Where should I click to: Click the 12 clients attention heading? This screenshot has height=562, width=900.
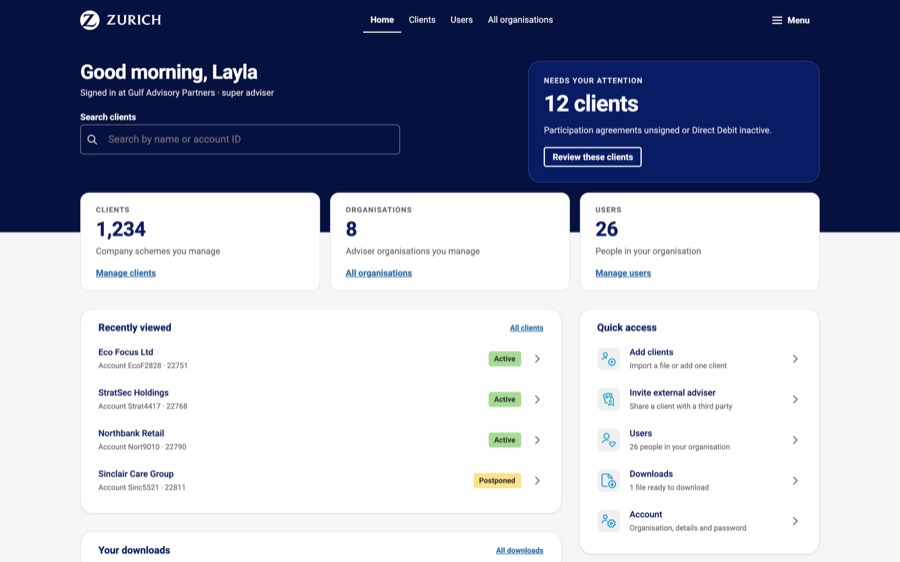pyautogui.click(x=591, y=104)
